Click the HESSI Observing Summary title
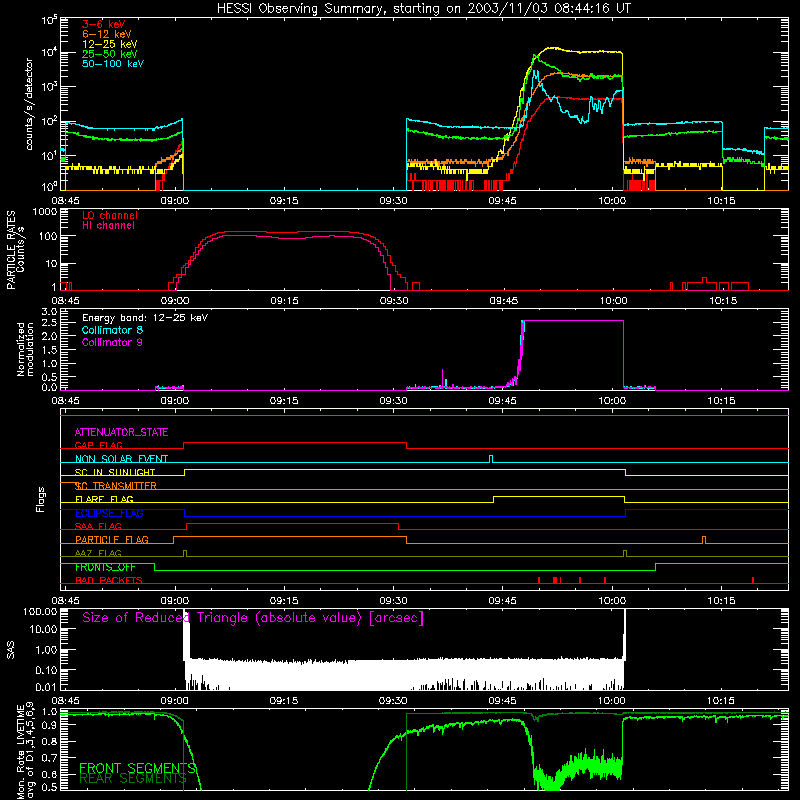The image size is (800, 800). (x=423, y=8)
